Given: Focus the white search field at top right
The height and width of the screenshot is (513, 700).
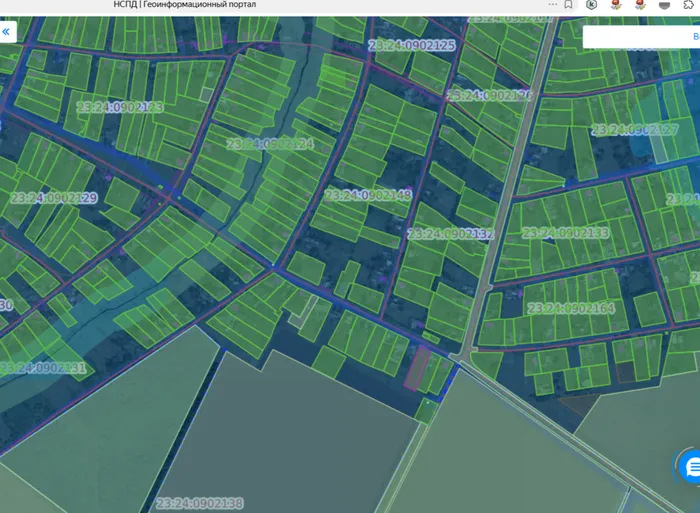Looking at the screenshot, I should point(640,36).
